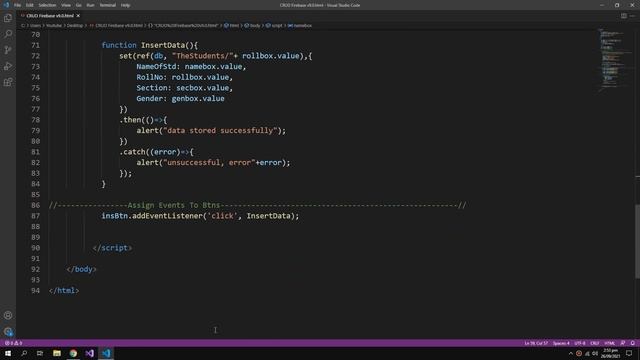The width and height of the screenshot is (640, 360).
Task: Open the Go menu
Action: [79, 5]
